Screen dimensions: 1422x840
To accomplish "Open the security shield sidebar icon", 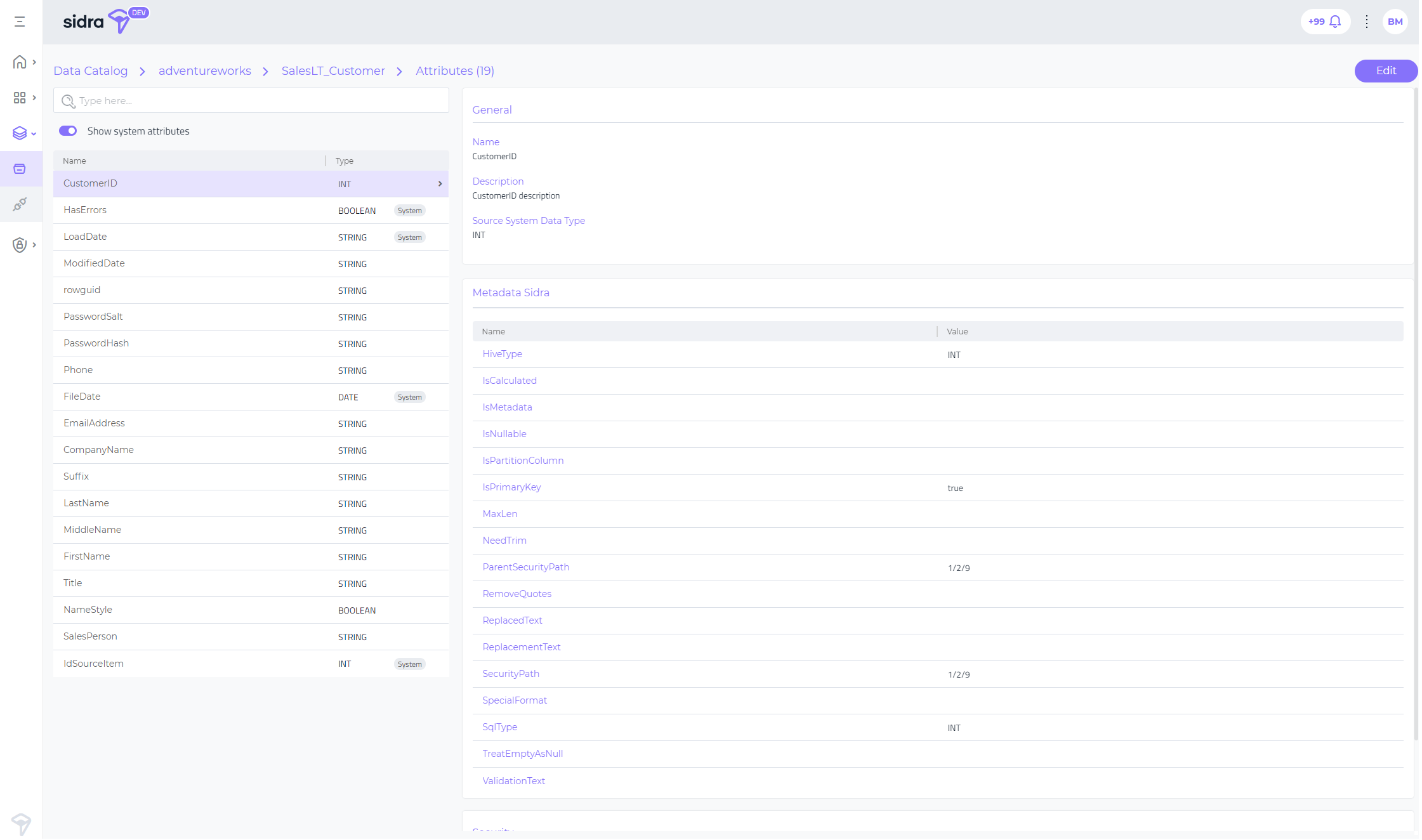I will coord(20,245).
